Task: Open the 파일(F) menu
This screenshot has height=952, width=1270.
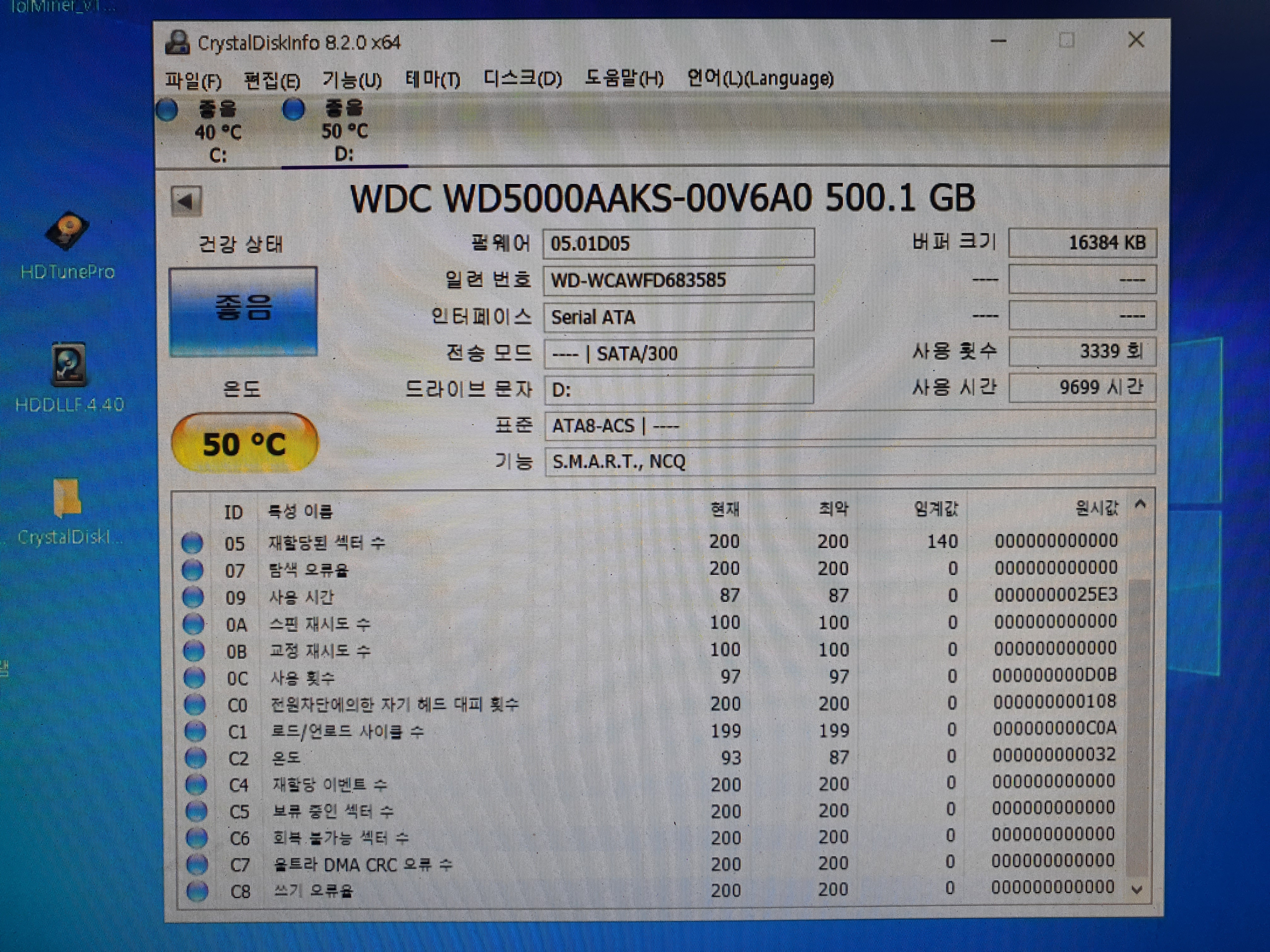Action: pyautogui.click(x=193, y=80)
